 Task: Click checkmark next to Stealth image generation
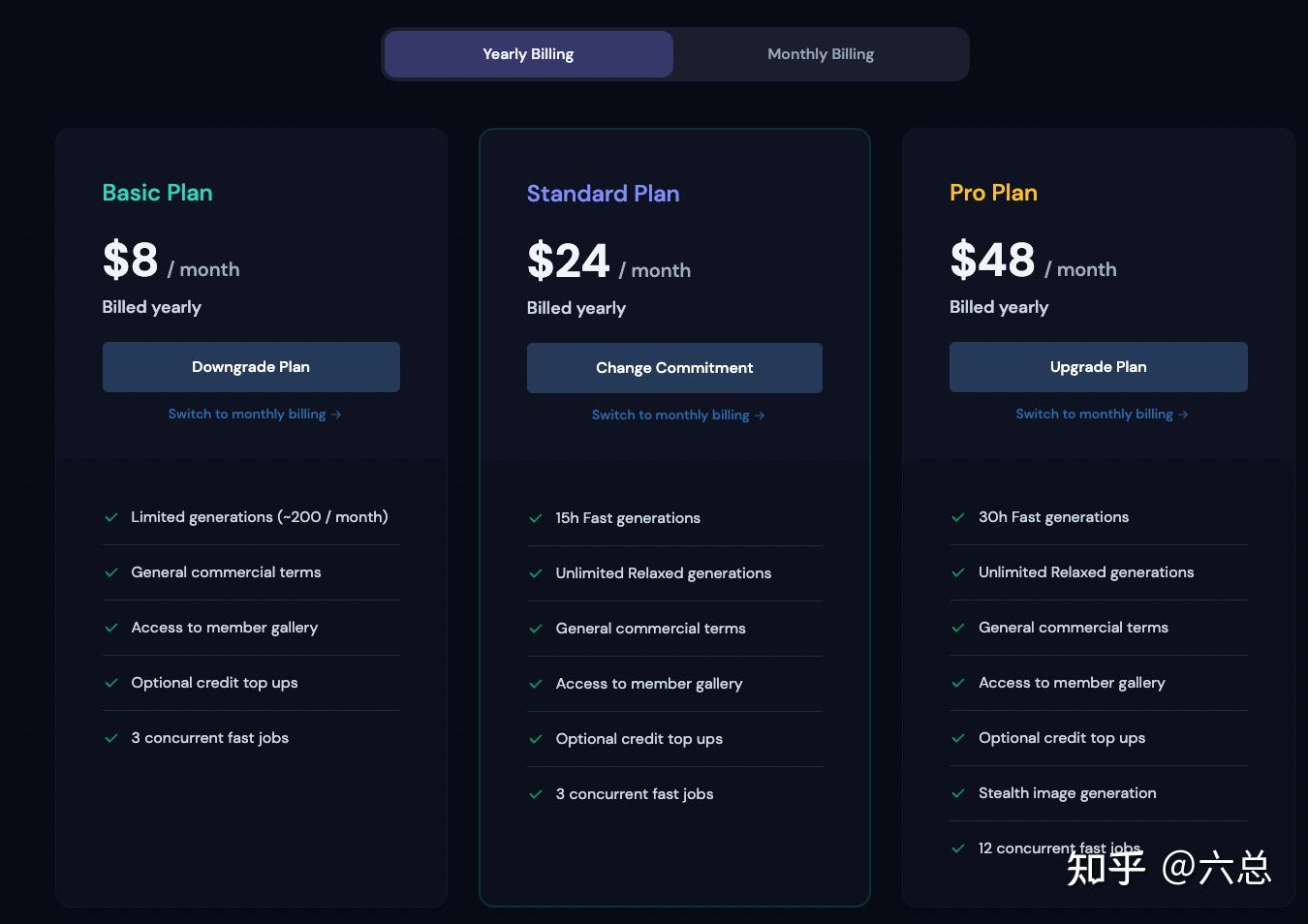pyautogui.click(x=958, y=793)
